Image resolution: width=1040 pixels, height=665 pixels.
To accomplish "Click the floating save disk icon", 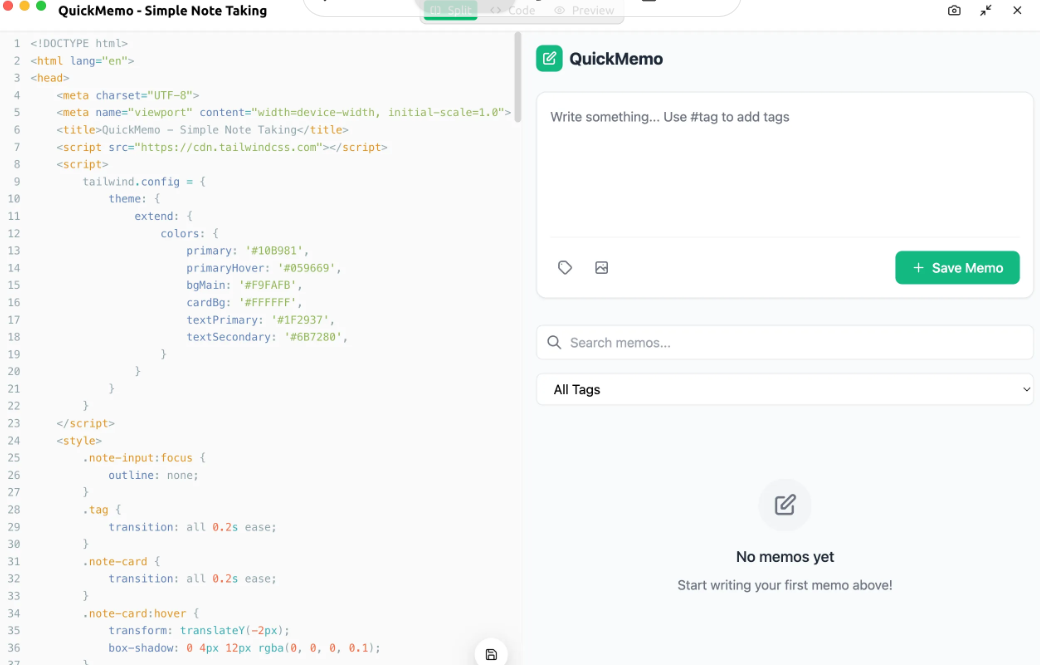I will click(491, 654).
